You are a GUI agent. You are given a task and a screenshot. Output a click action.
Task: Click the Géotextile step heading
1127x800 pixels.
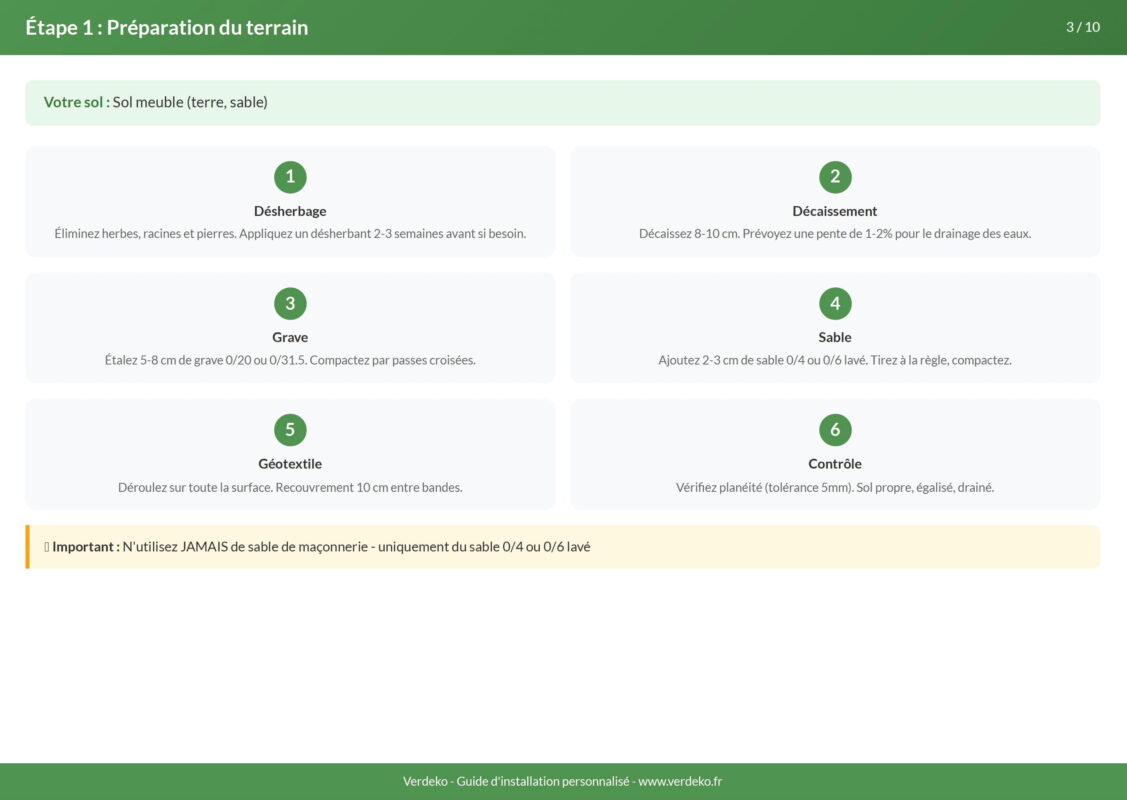(x=290, y=464)
